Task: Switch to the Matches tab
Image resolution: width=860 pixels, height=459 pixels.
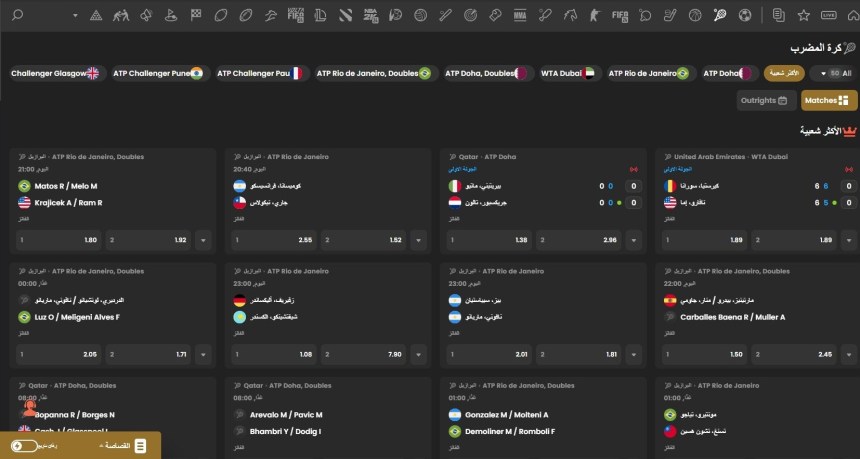Action: click(x=829, y=100)
